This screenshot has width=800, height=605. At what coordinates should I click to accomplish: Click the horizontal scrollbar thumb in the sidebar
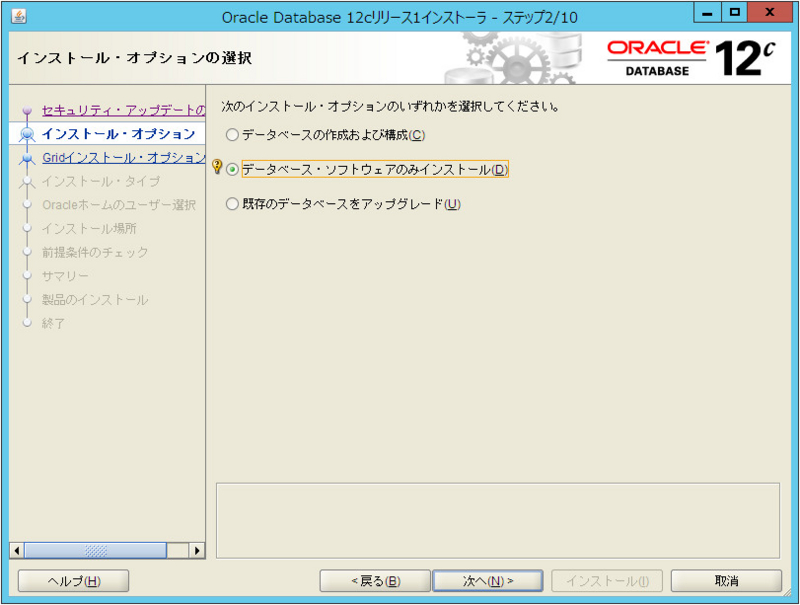[97, 550]
